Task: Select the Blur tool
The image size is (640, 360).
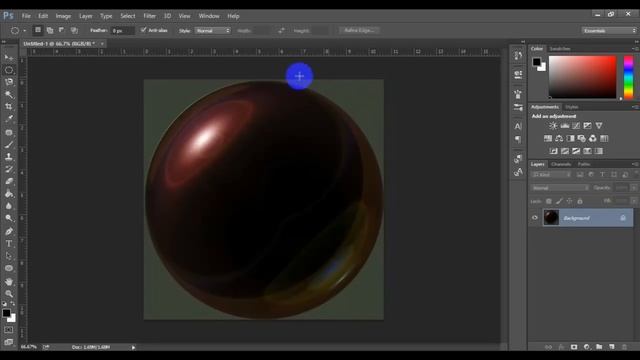Action: 9,206
